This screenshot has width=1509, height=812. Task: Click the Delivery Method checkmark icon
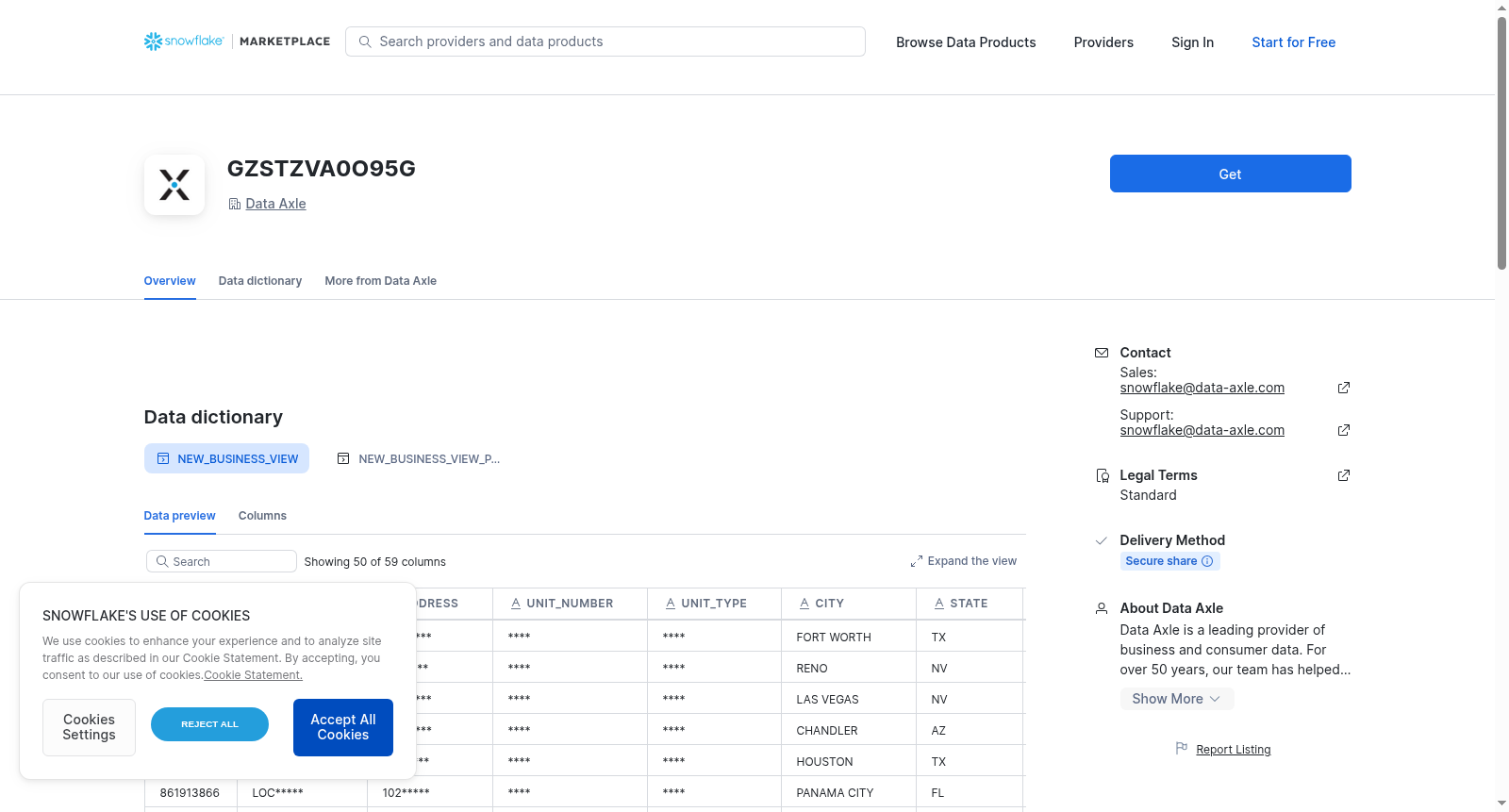pos(1101,540)
